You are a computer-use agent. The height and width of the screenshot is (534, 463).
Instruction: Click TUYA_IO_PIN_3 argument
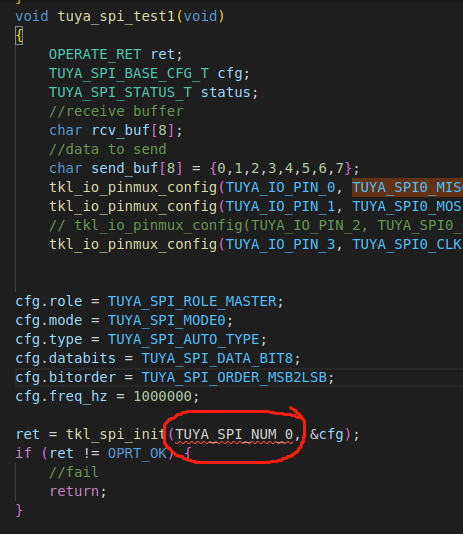tap(281, 245)
